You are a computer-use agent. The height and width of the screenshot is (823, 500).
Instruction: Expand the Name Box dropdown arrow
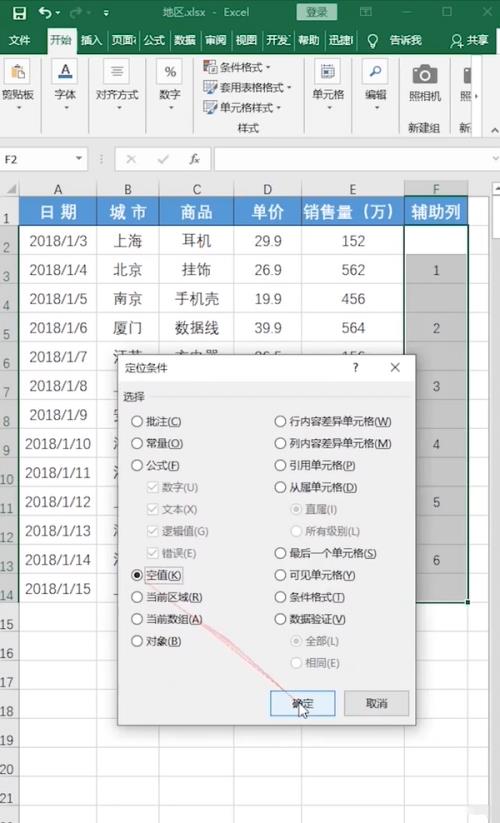click(79, 159)
